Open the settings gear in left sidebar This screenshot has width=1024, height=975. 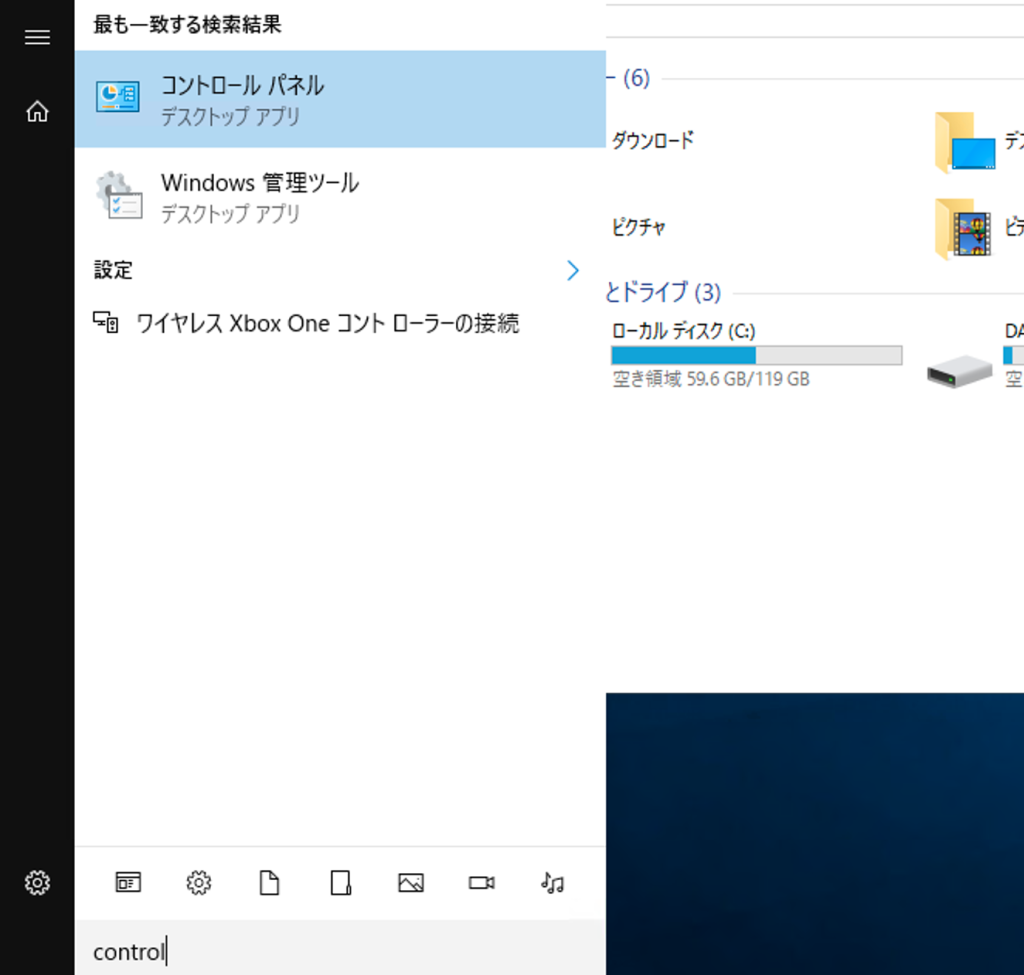coord(37,883)
